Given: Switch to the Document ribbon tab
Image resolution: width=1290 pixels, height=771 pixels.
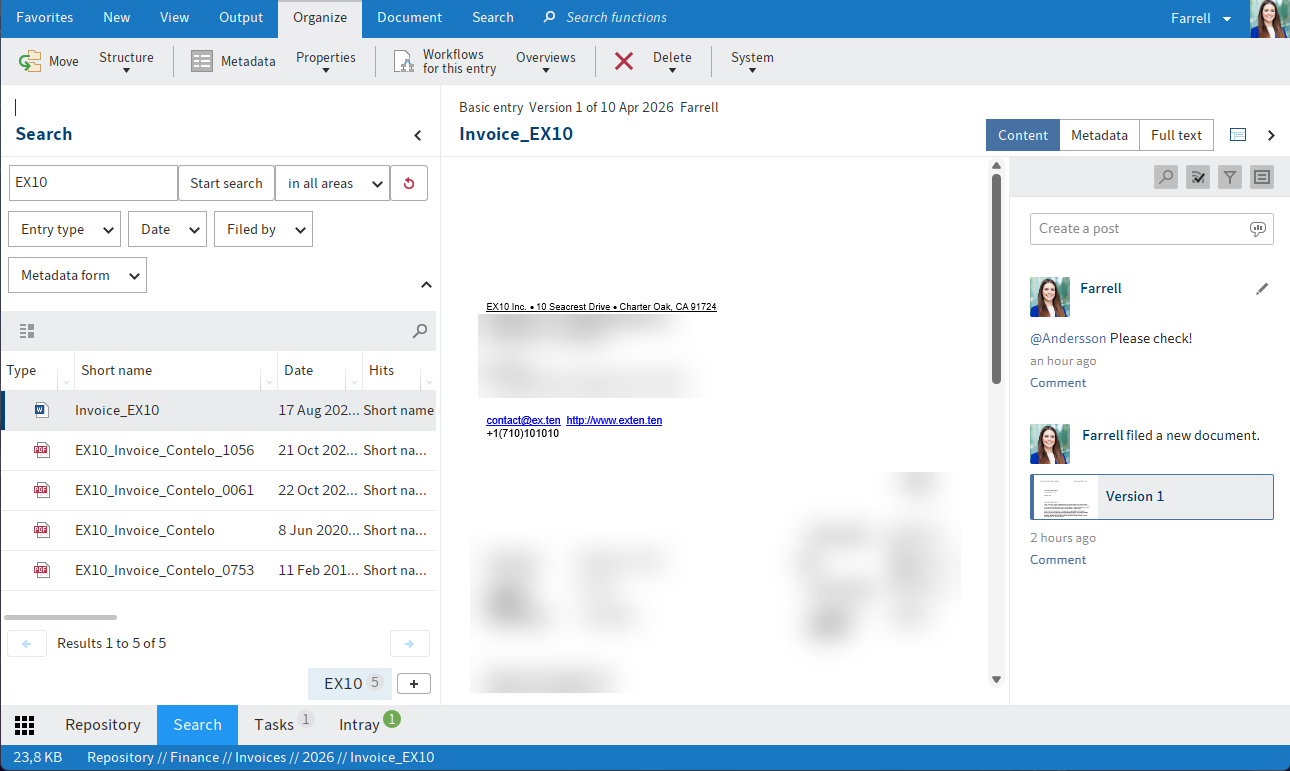Looking at the screenshot, I should click(409, 17).
